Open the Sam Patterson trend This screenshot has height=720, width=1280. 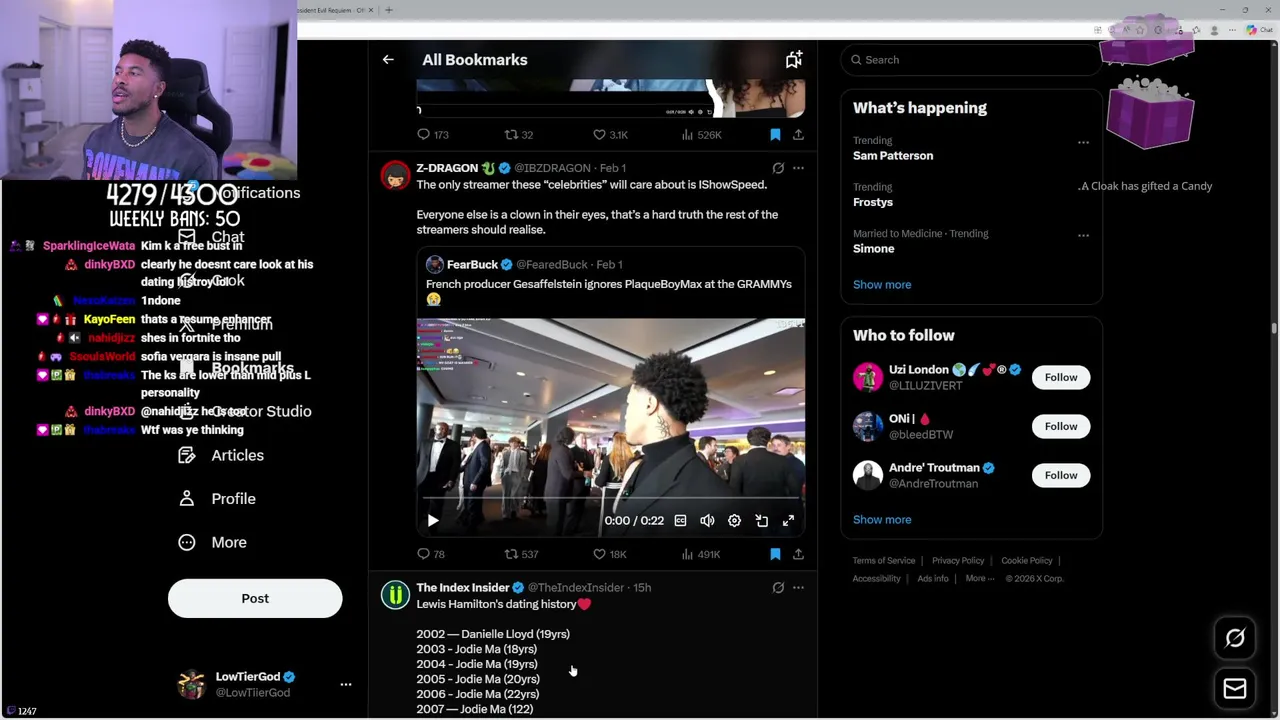pos(893,156)
